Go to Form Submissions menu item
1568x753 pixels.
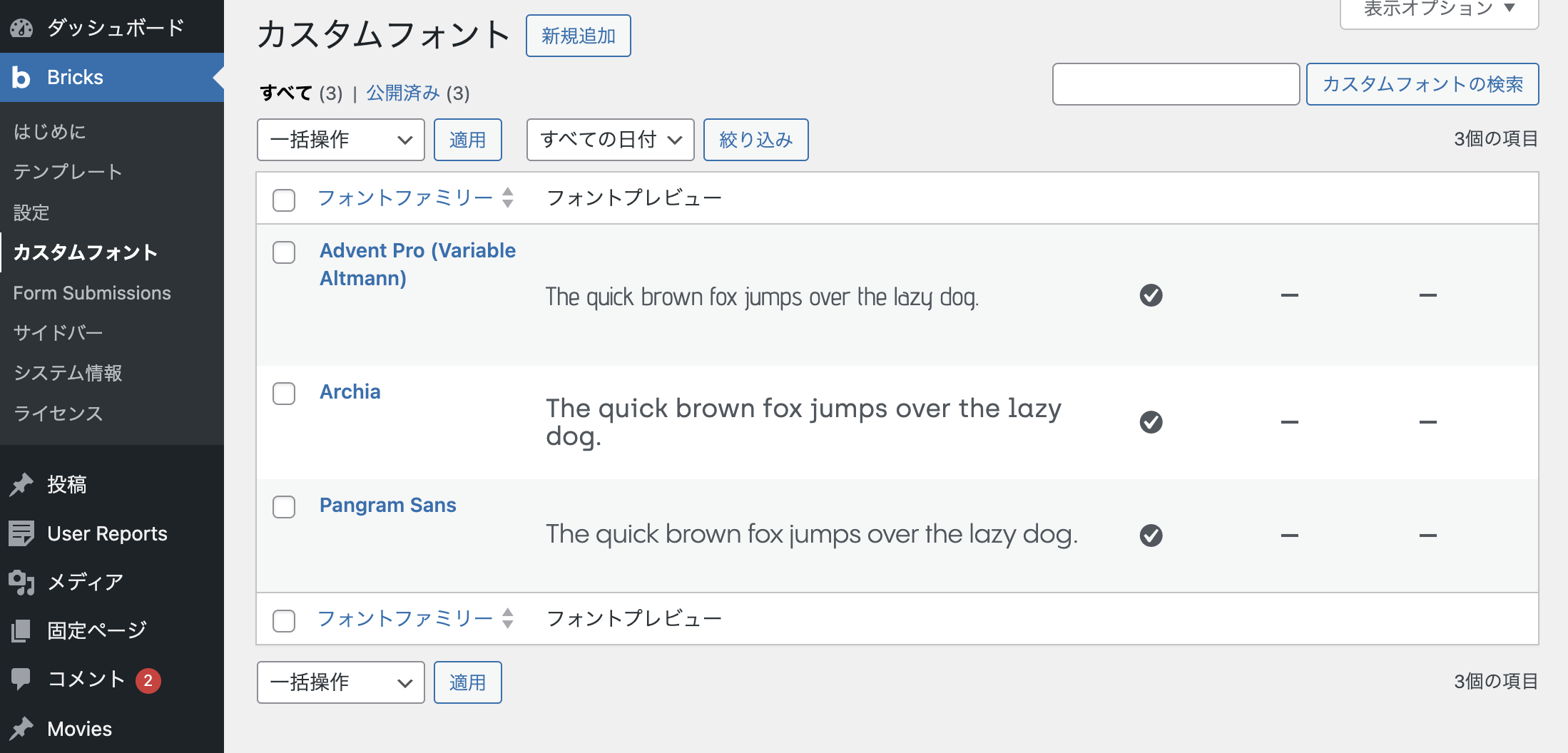tap(92, 293)
